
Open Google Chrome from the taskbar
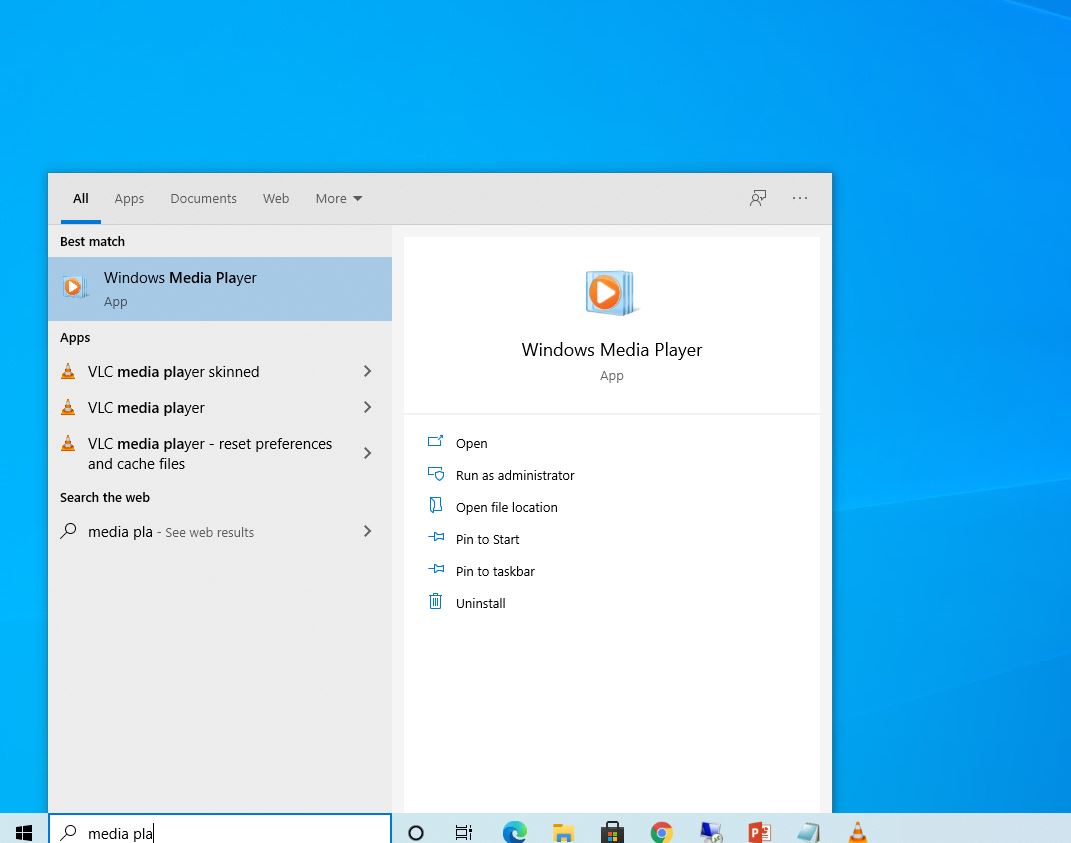tap(661, 831)
